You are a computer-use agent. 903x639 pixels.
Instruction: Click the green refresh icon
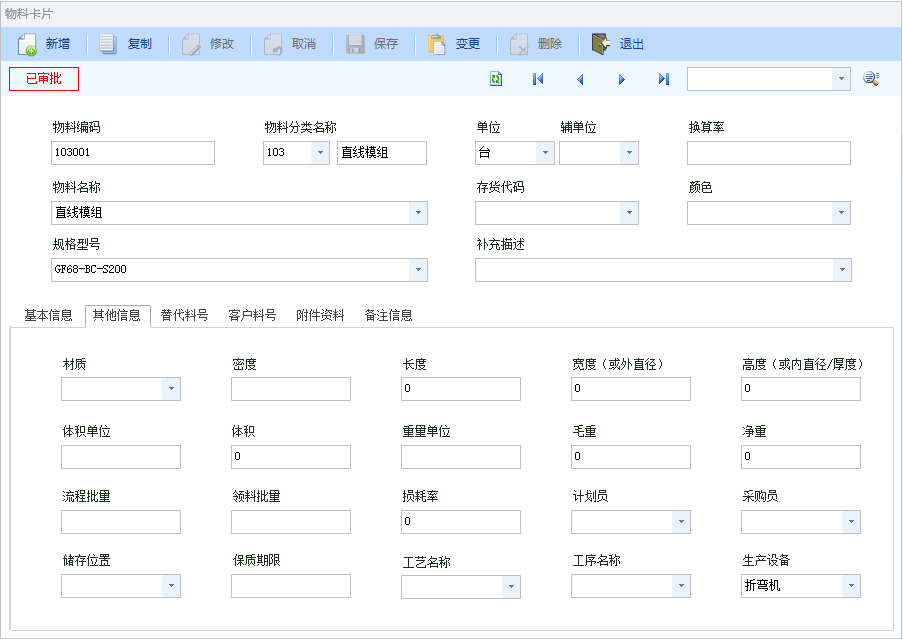[496, 79]
